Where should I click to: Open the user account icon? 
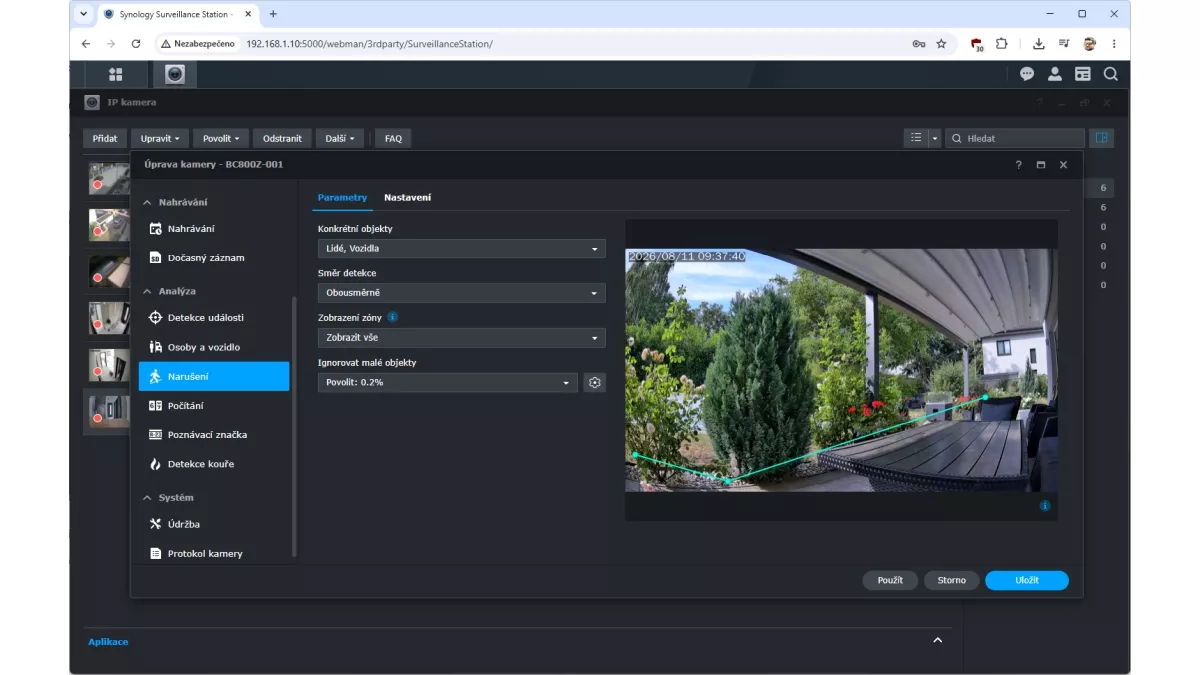(1055, 74)
